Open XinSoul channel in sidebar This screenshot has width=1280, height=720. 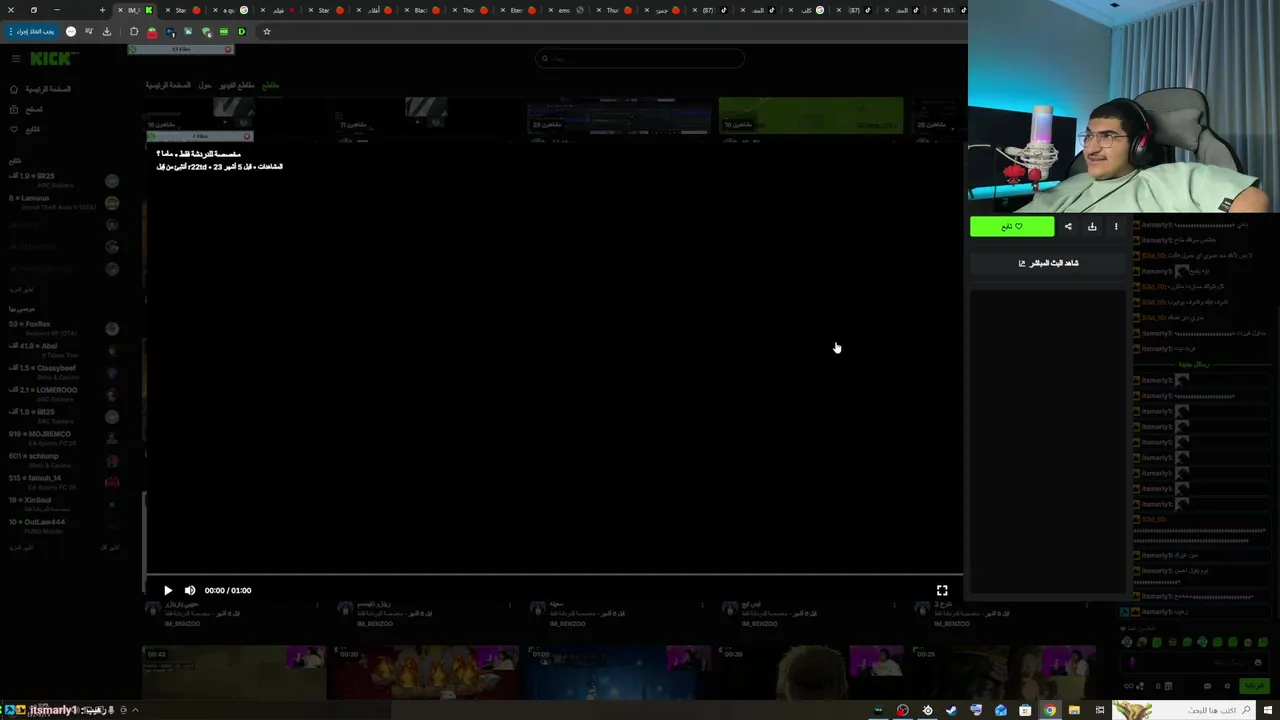point(64,504)
